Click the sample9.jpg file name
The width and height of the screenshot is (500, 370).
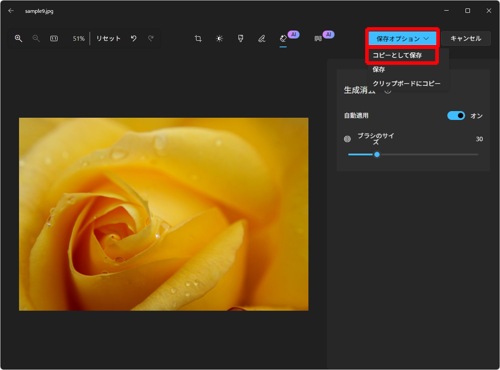39,11
